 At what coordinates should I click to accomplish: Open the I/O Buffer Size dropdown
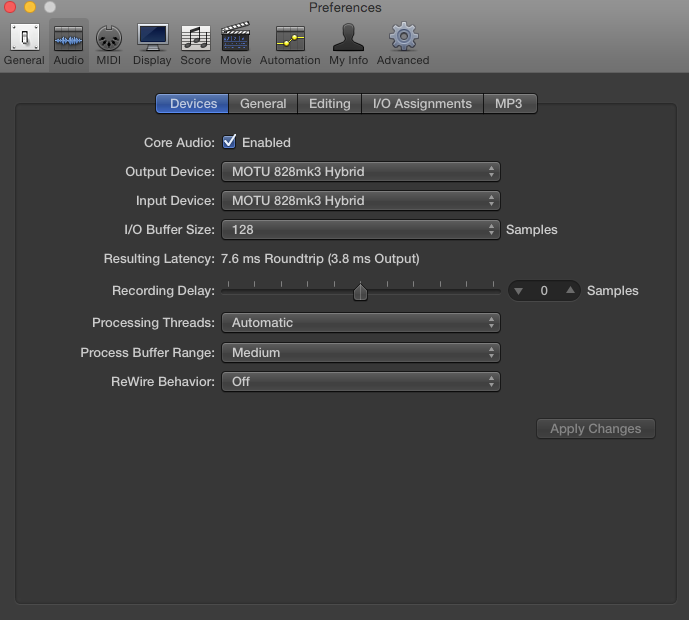[360, 230]
